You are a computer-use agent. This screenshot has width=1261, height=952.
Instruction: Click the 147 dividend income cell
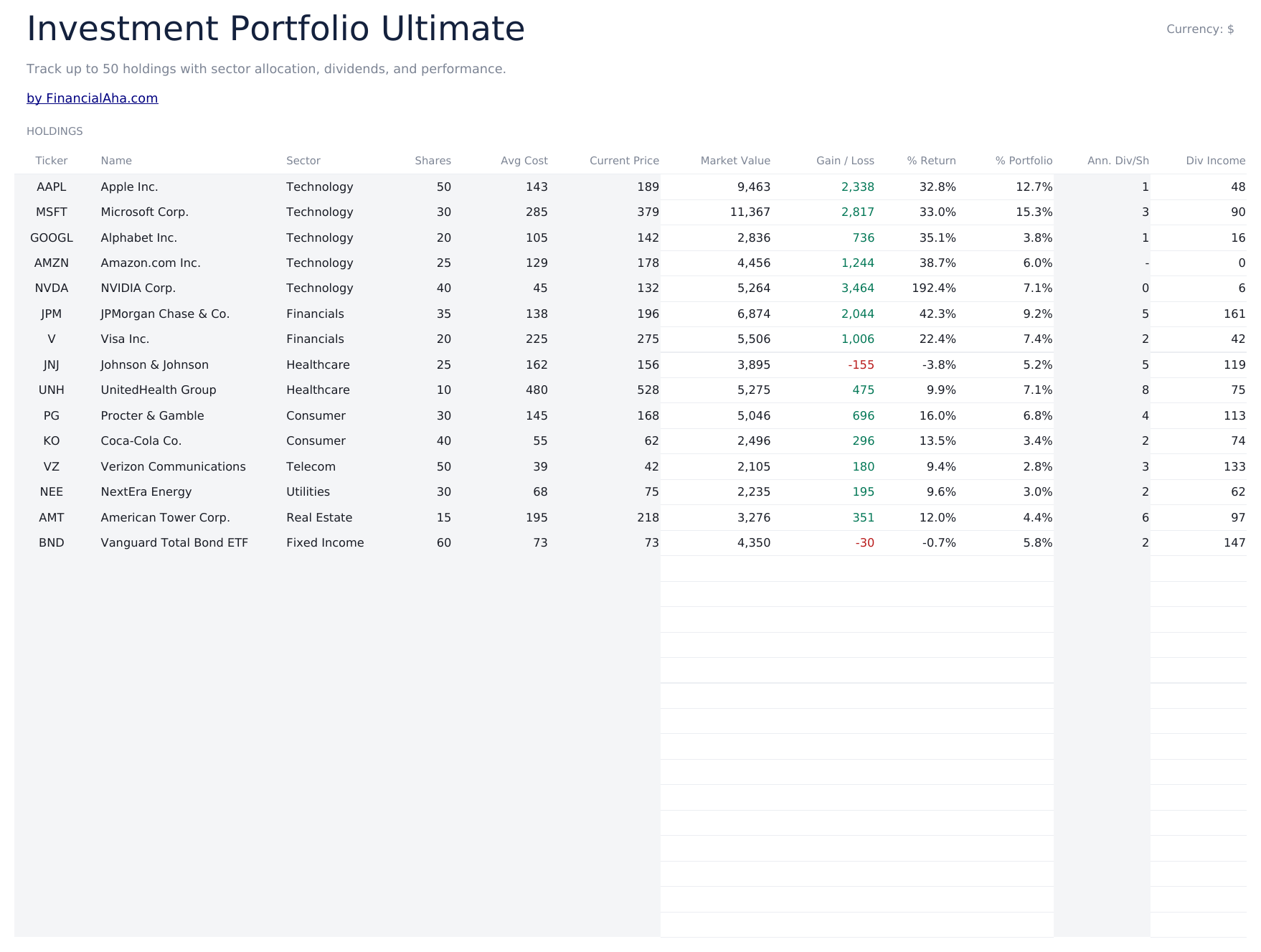pyautogui.click(x=1234, y=543)
